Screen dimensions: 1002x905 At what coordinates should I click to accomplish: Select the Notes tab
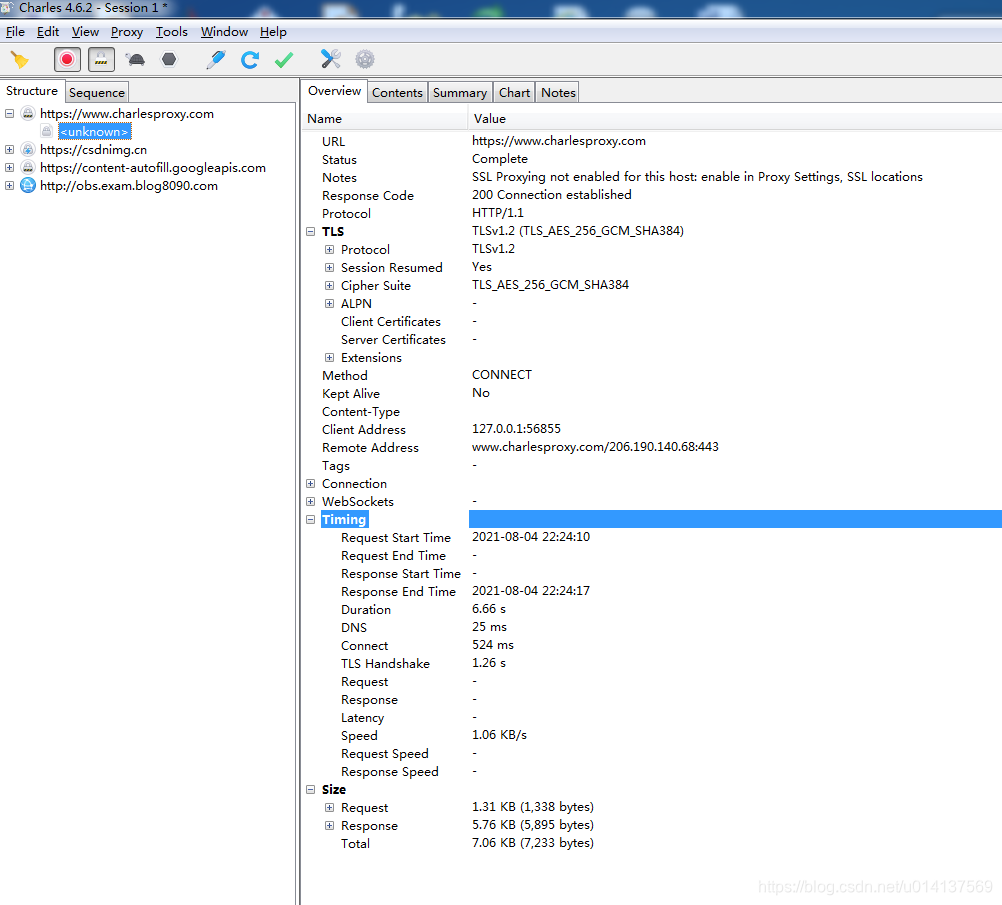[559, 93]
